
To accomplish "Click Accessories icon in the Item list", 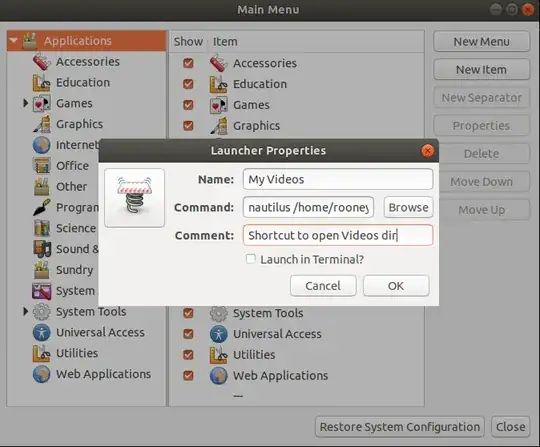I will pyautogui.click(x=219, y=63).
